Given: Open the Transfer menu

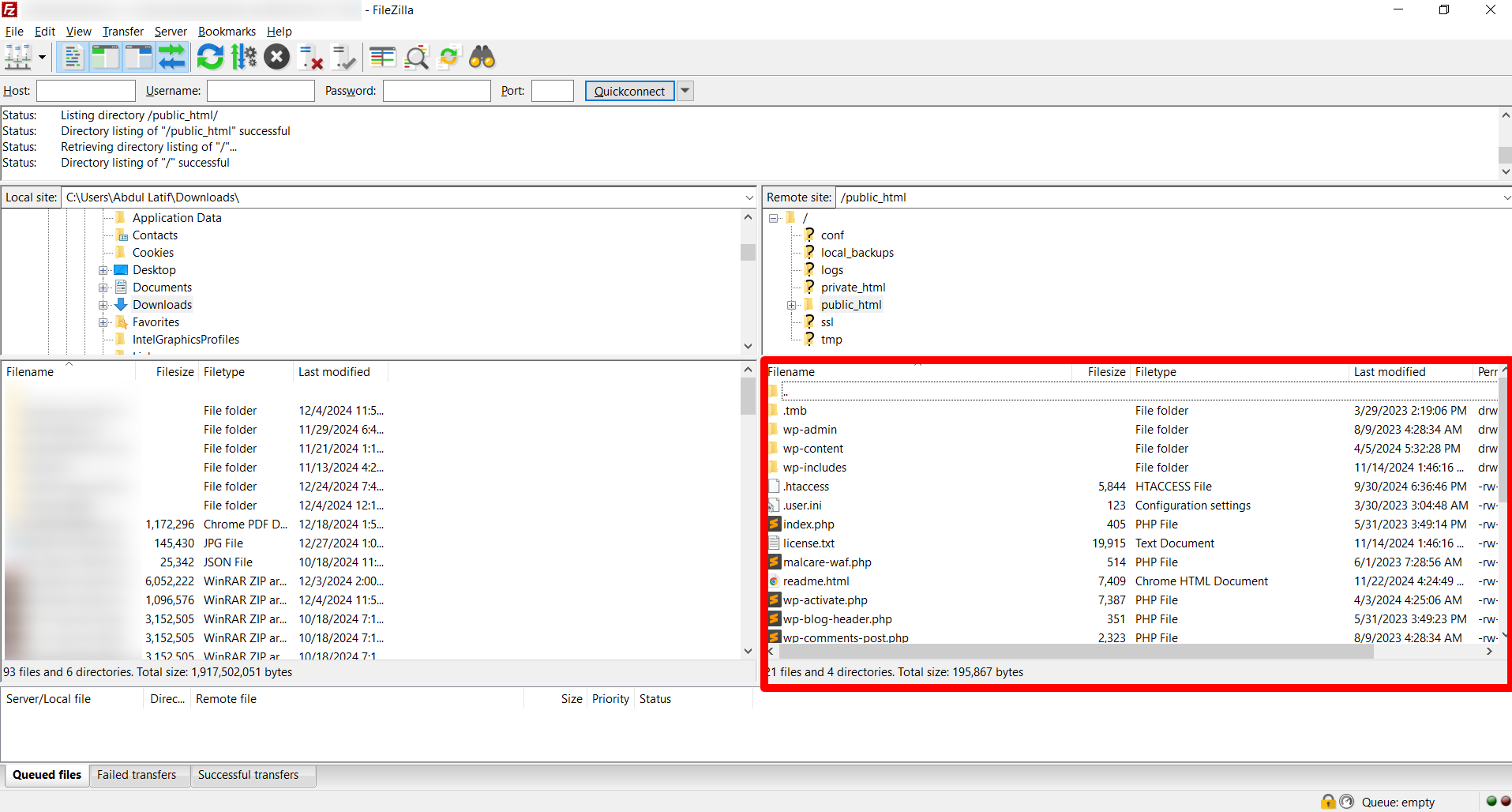Looking at the screenshot, I should (x=122, y=32).
